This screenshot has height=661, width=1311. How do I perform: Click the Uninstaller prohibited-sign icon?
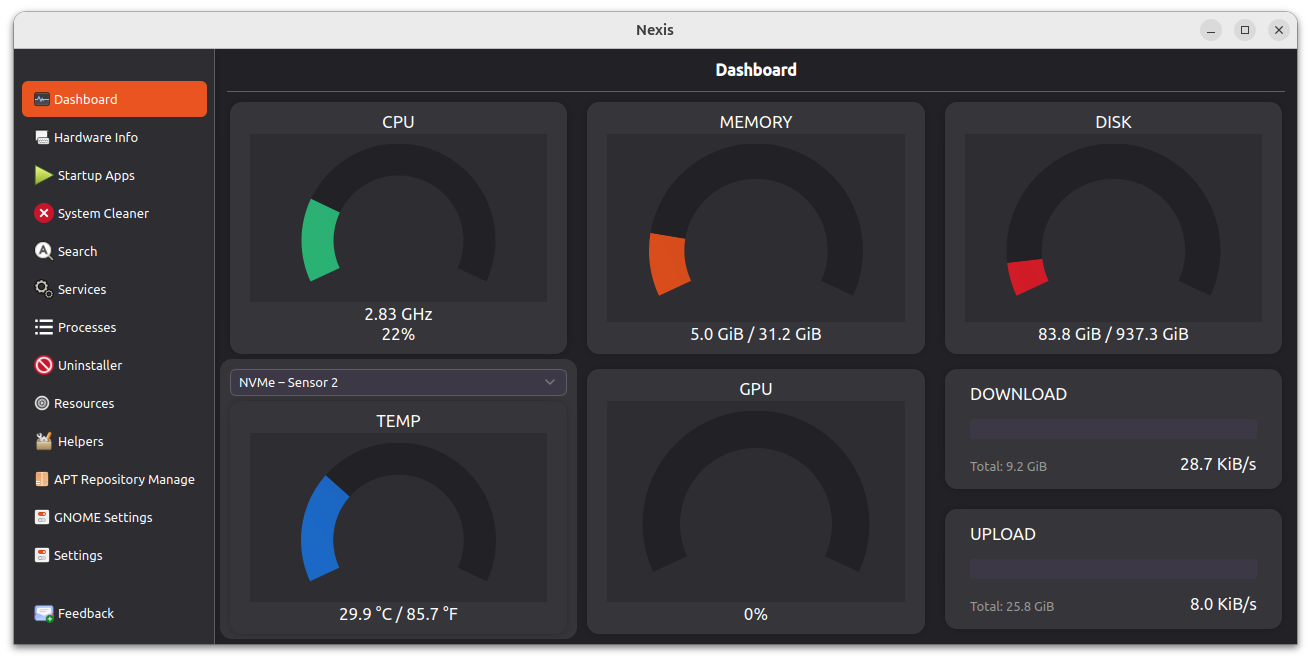[44, 365]
